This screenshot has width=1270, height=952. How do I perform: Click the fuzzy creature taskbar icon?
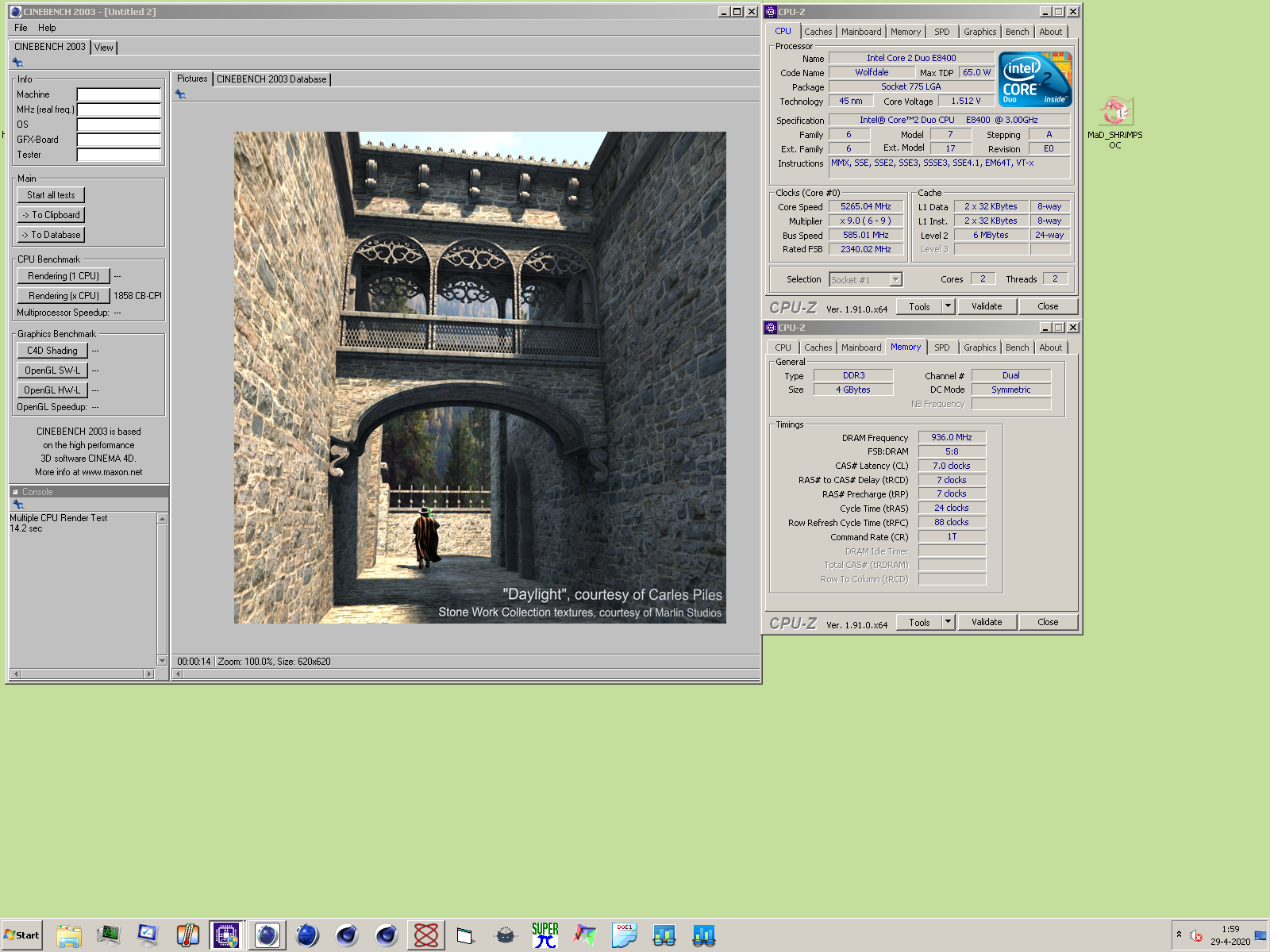click(506, 935)
